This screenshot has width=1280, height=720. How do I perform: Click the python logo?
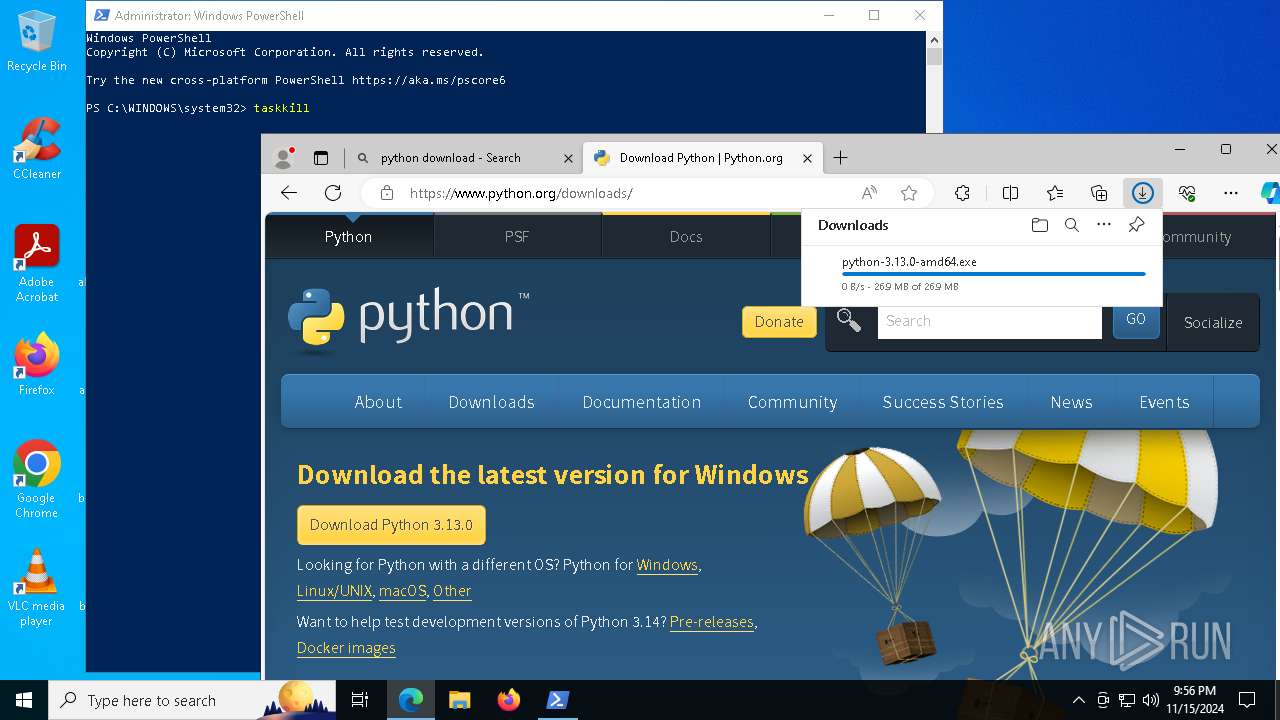pyautogui.click(x=408, y=321)
